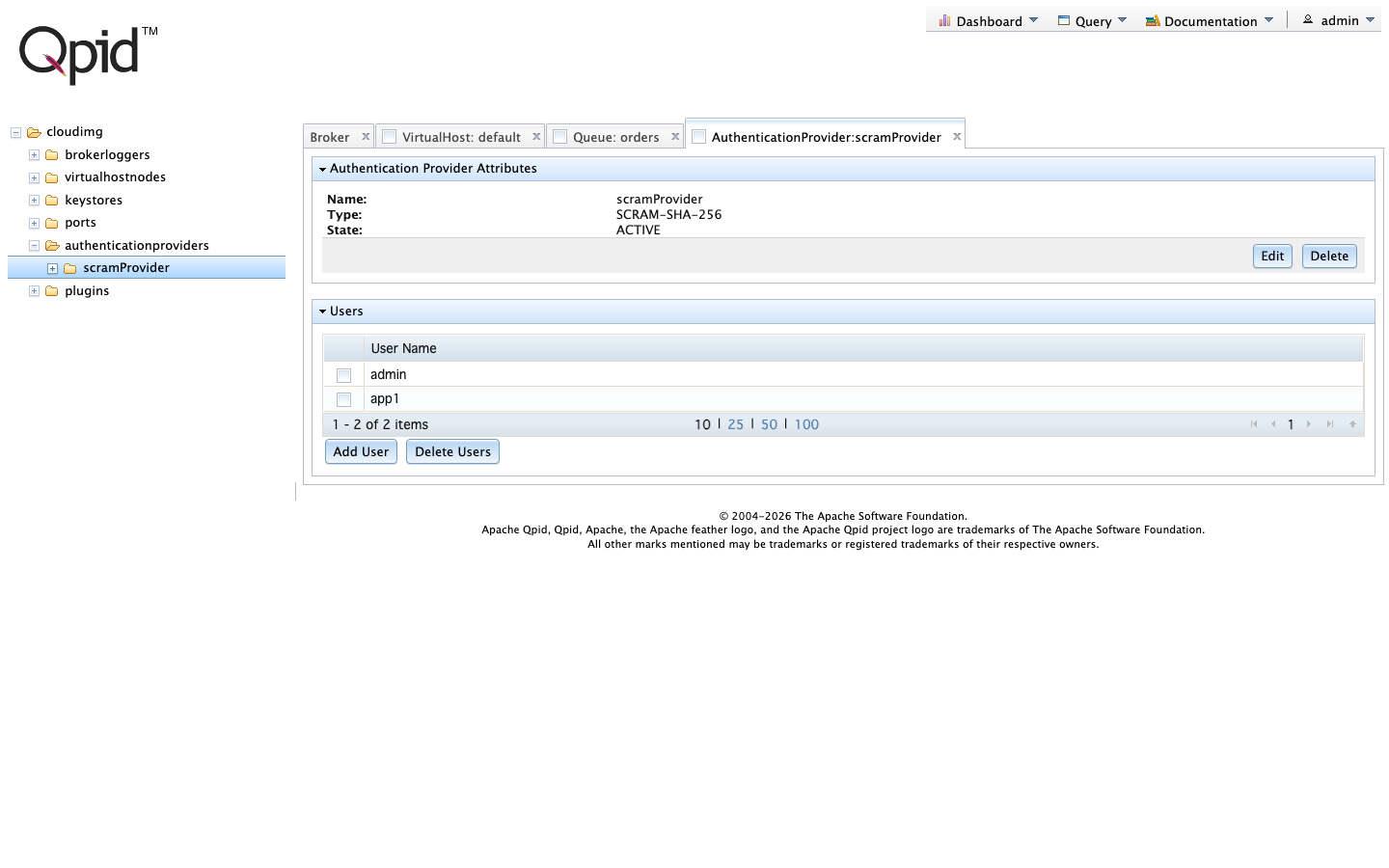Expand the brokerloggers tree node
This screenshot has width=1389, height=868.
(34, 155)
